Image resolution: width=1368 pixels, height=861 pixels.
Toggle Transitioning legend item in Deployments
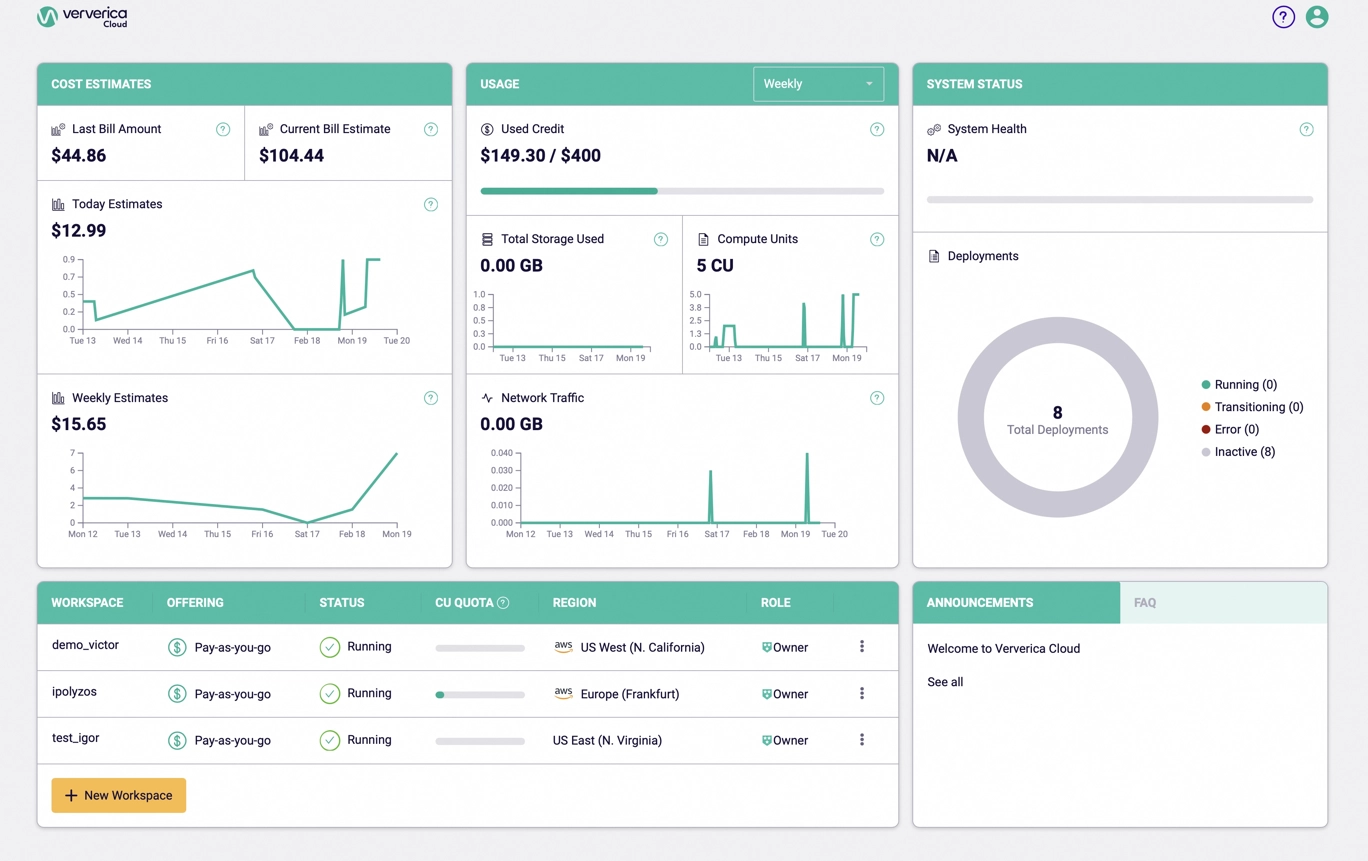tap(1252, 407)
